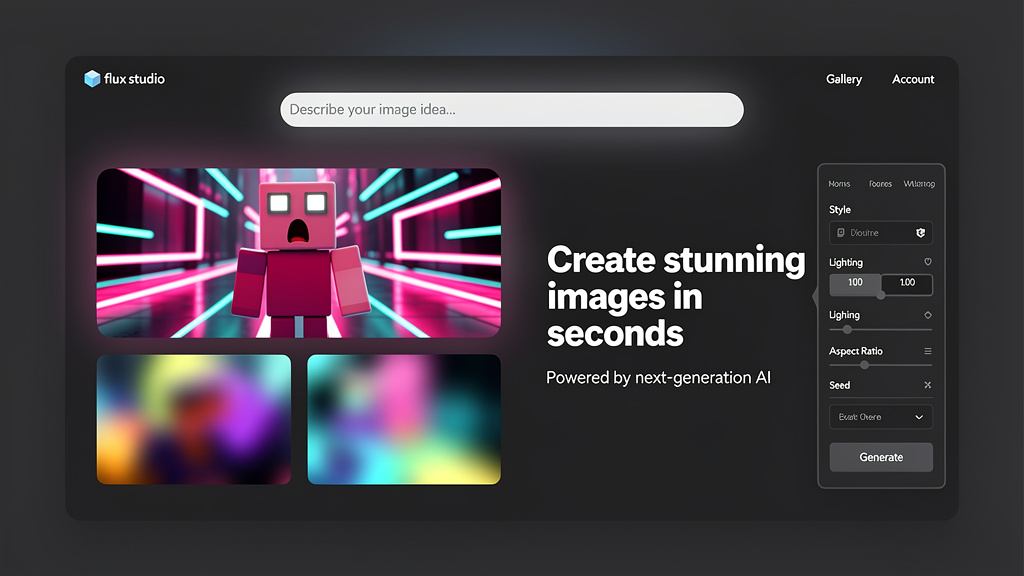The image size is (1024, 576).
Task: Focus the 'Describe your image idea...' field
Action: 512,110
